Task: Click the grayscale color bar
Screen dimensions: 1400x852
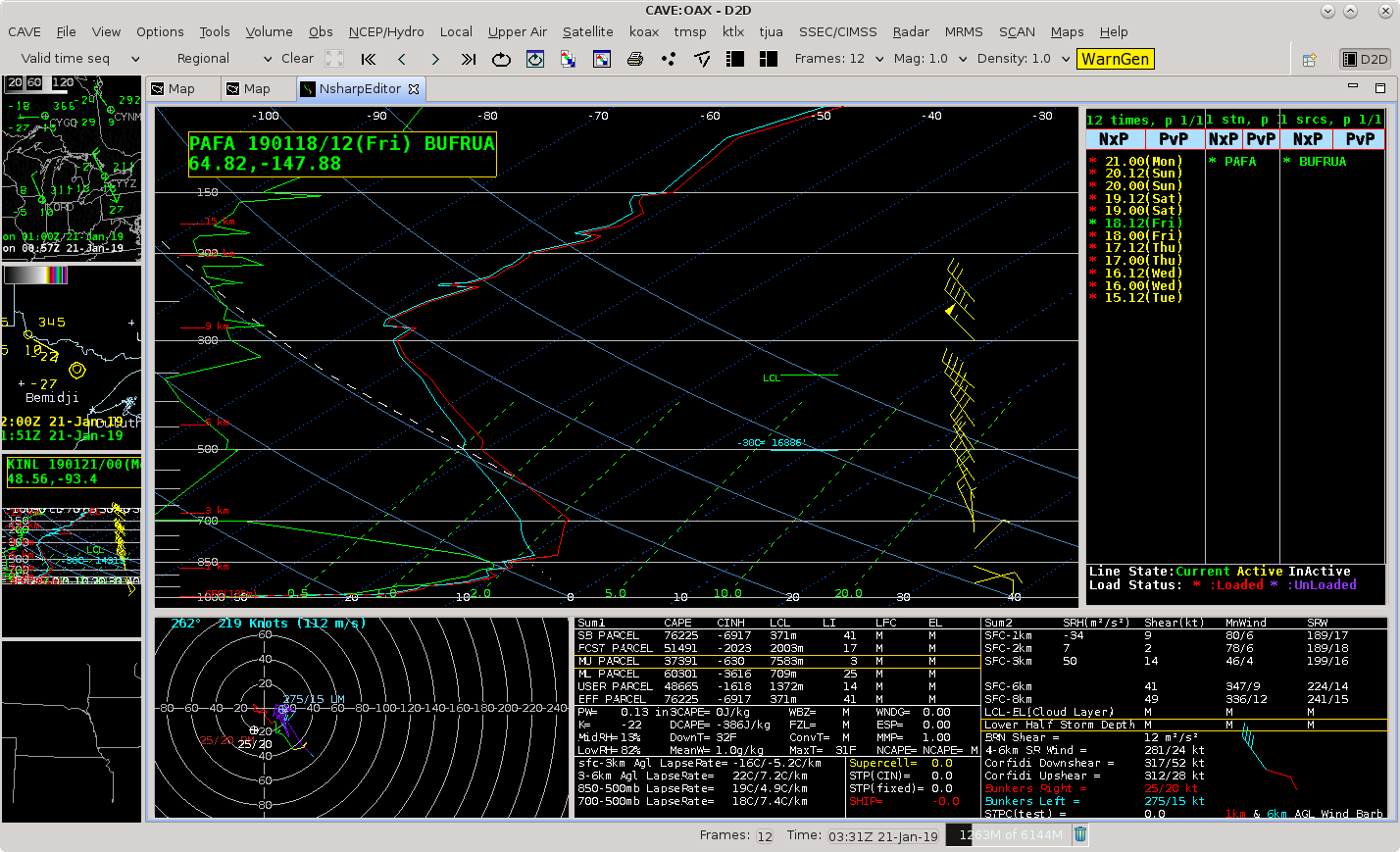Action: (36, 276)
